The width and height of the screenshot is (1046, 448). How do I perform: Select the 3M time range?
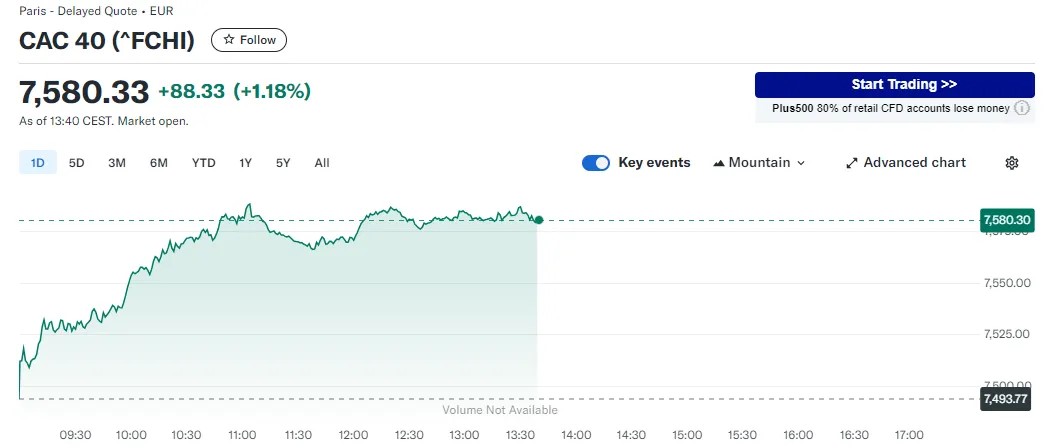tap(117, 163)
